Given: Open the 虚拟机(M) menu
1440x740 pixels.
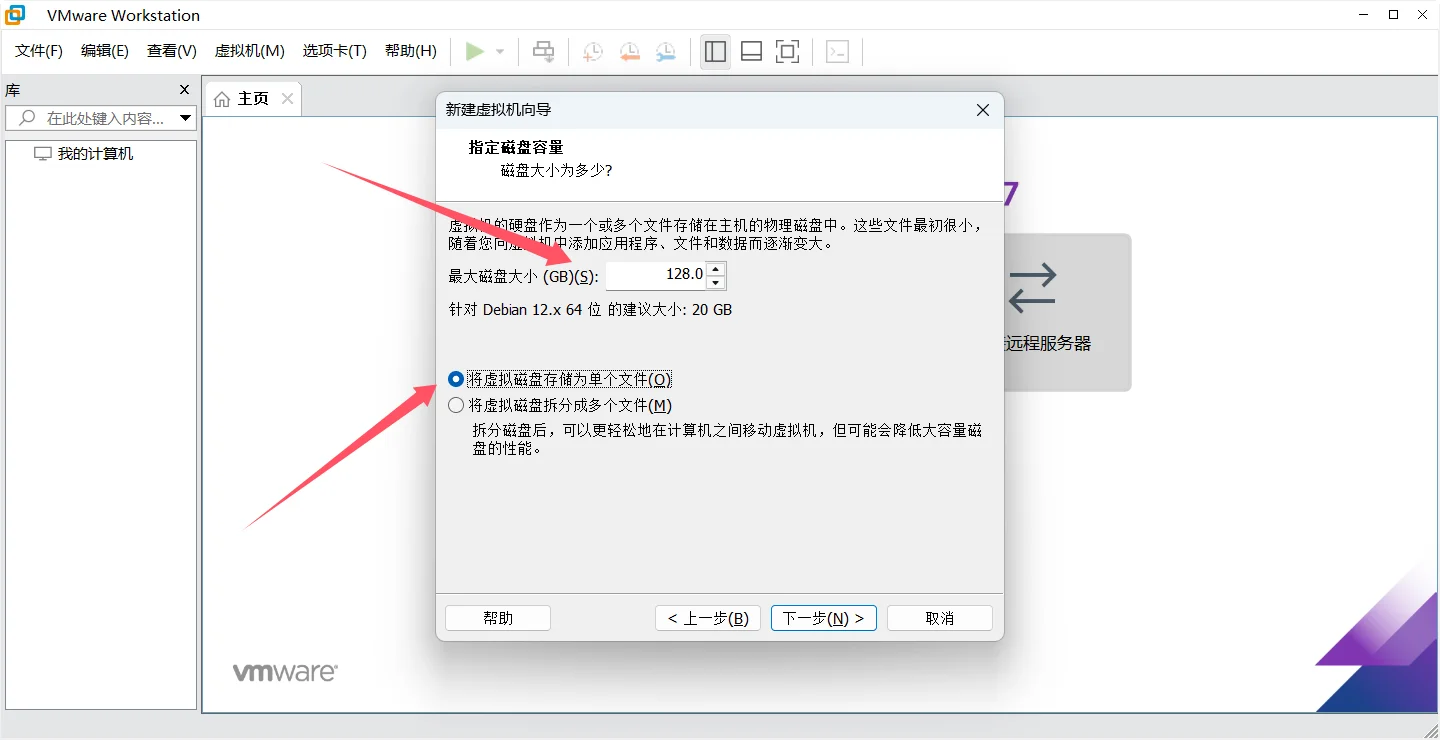Looking at the screenshot, I should pos(250,51).
